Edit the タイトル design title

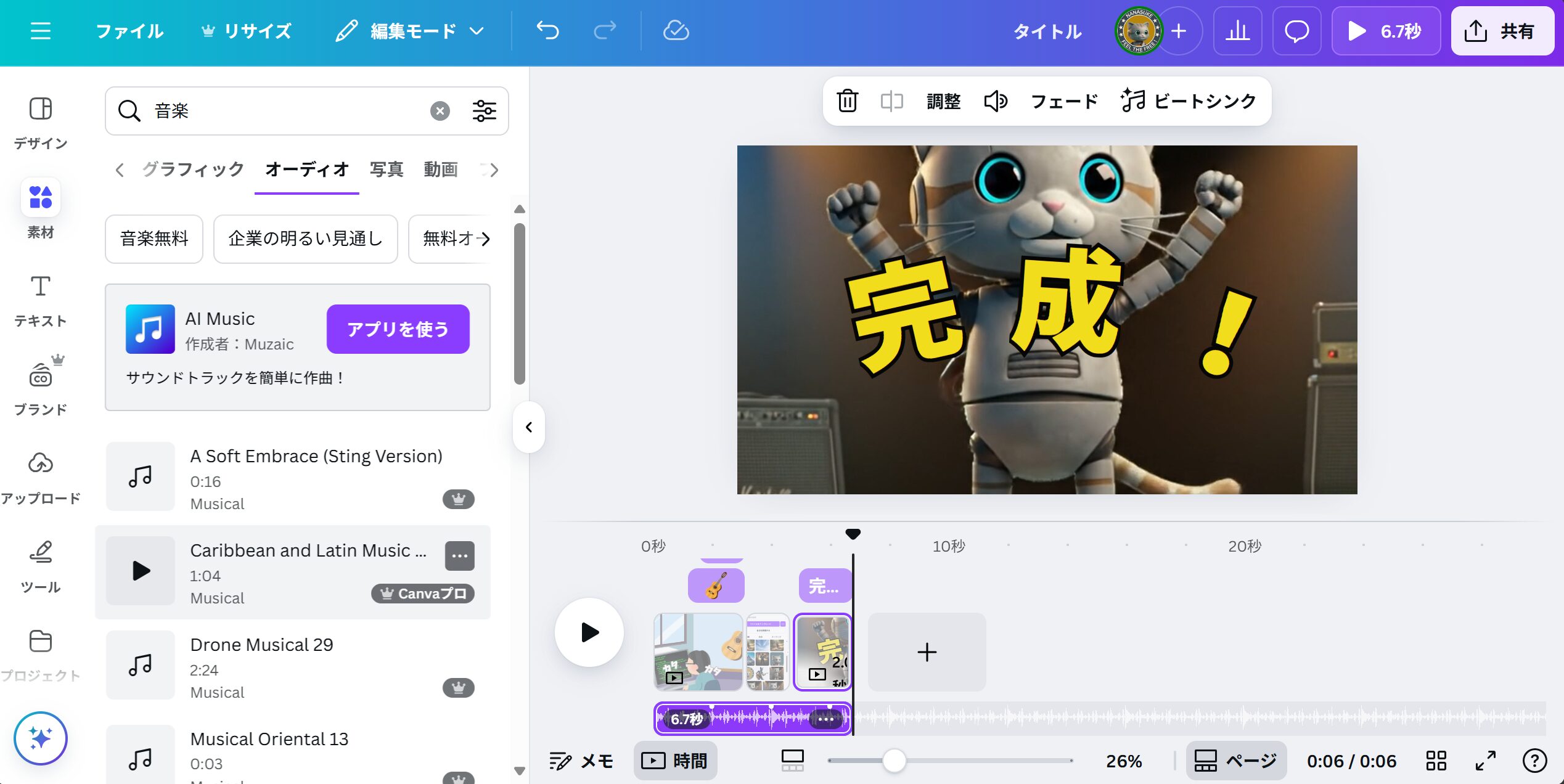[x=1047, y=31]
